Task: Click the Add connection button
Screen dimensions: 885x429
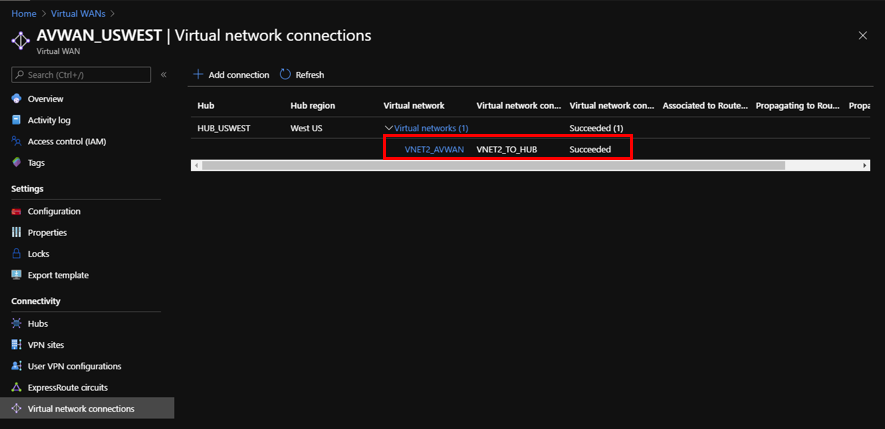Action: (x=231, y=75)
